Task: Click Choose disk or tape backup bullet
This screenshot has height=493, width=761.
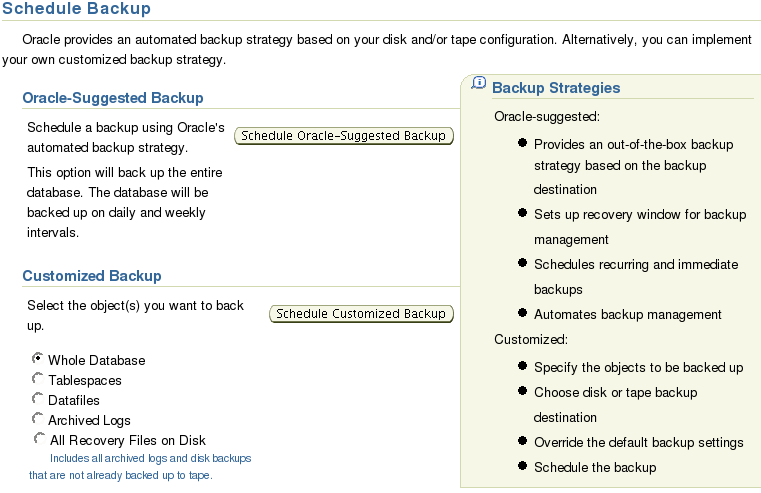Action: [x=615, y=405]
